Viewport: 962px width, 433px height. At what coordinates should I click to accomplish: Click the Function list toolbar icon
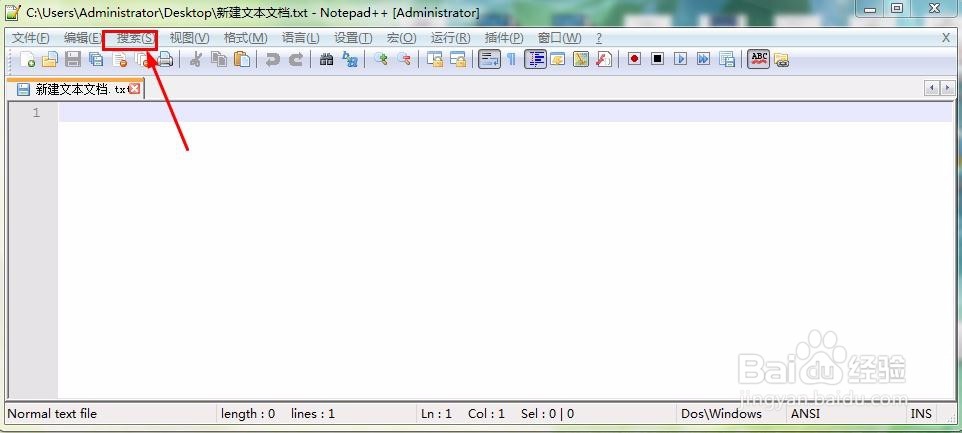(604, 59)
